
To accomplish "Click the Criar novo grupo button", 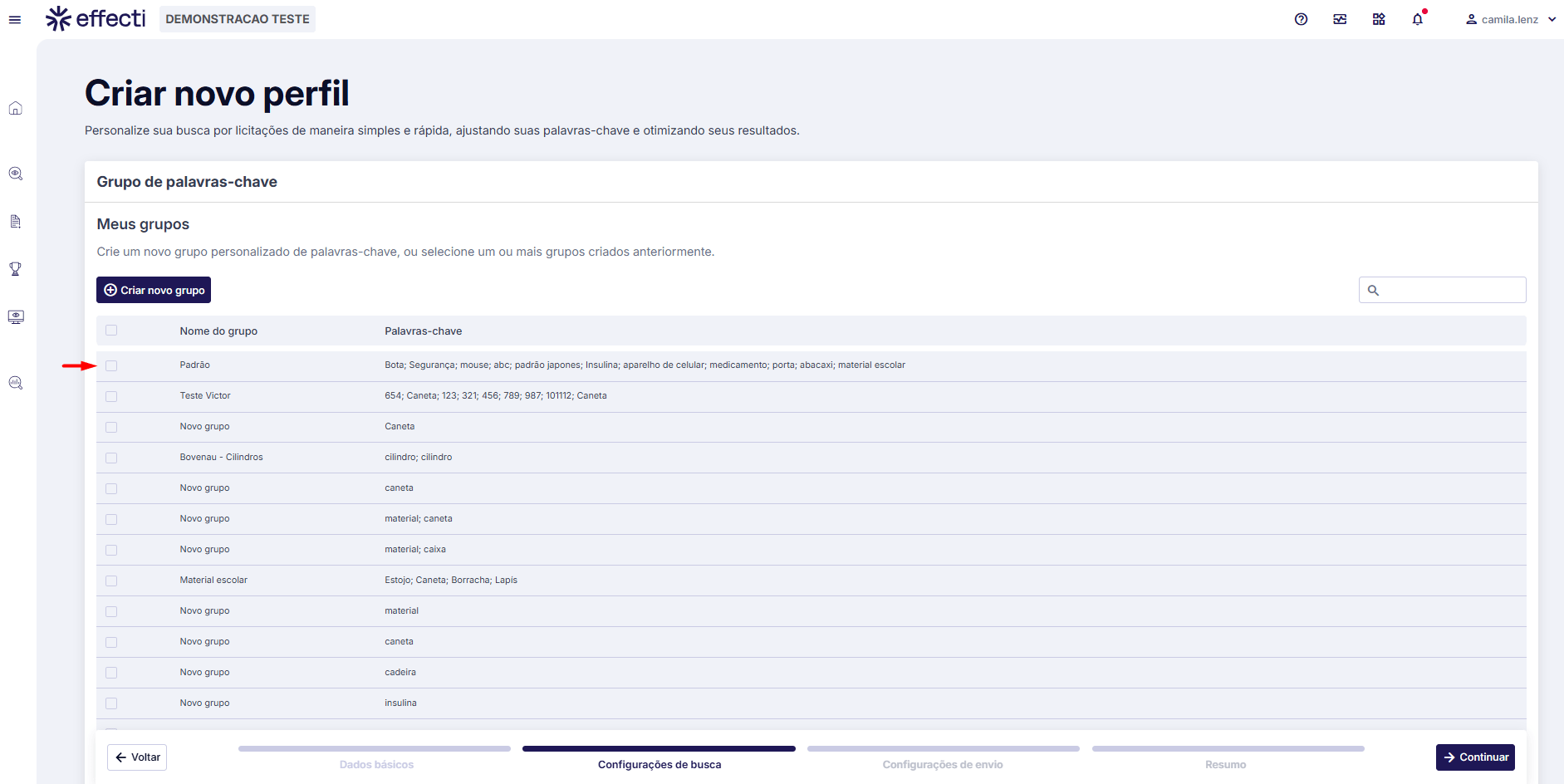I will [x=154, y=290].
